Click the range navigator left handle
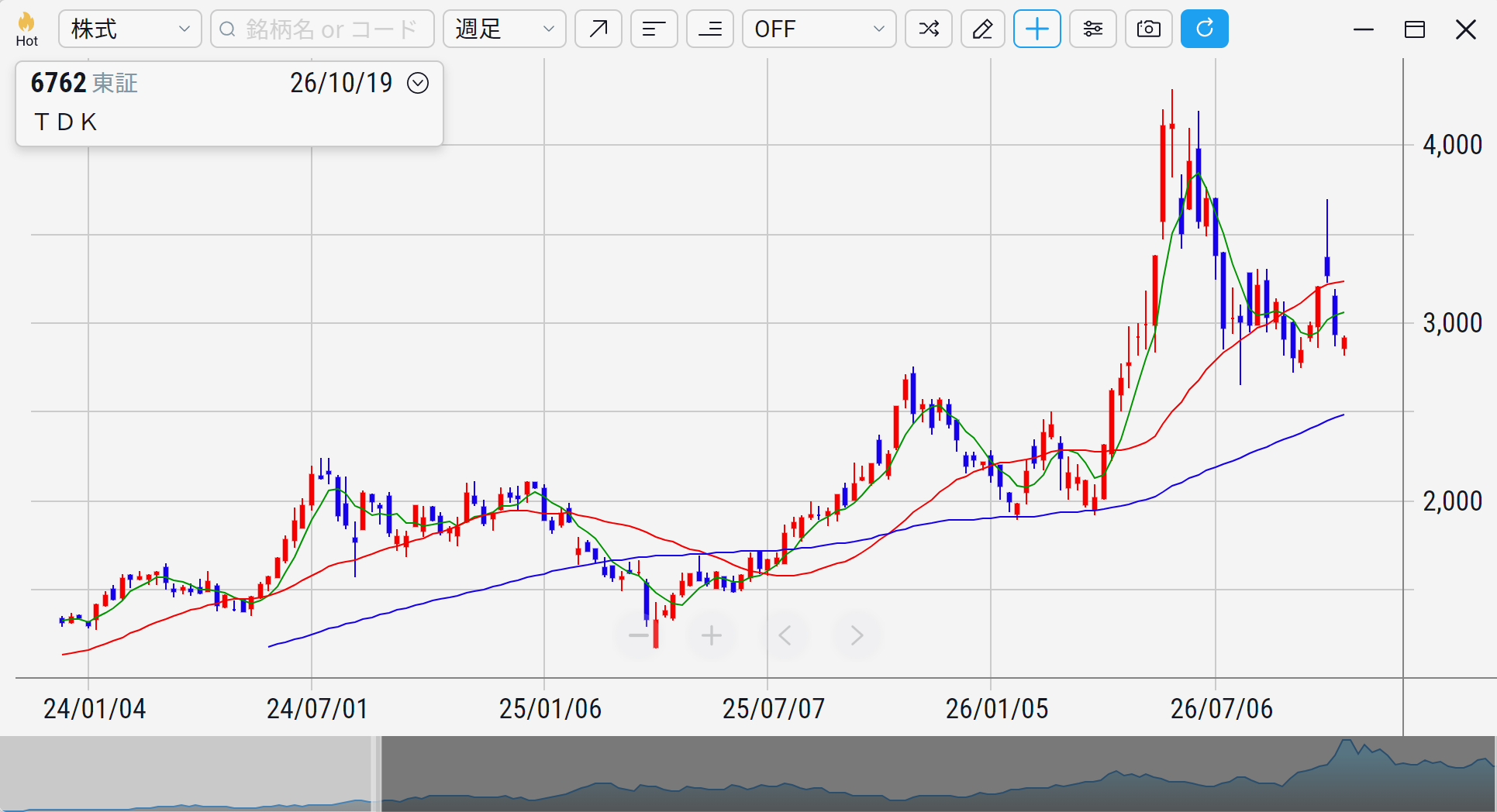Image resolution: width=1497 pixels, height=812 pixels. [377, 773]
